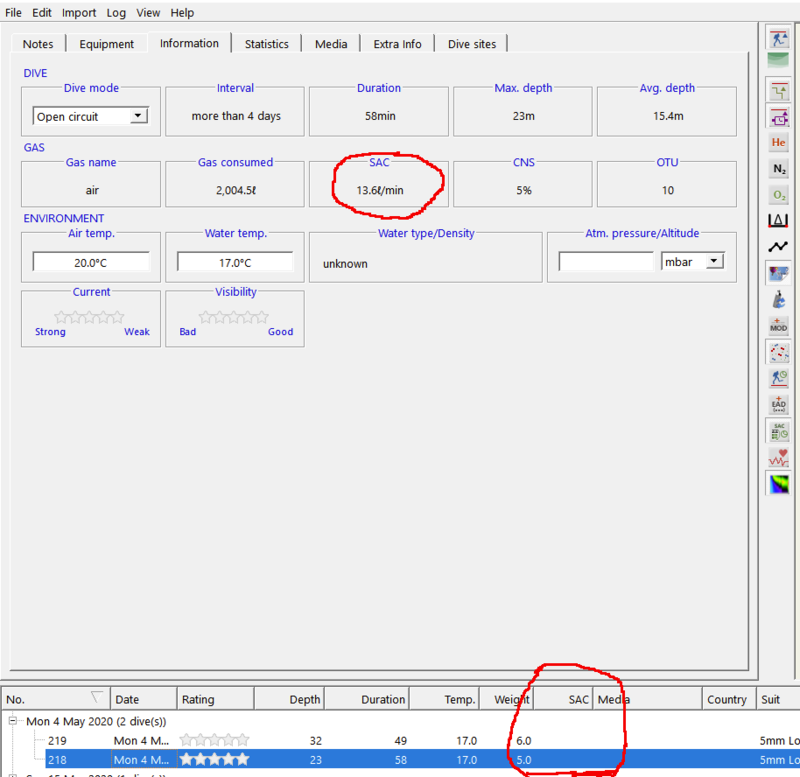Click the ruler measurement tool icon

point(778,220)
